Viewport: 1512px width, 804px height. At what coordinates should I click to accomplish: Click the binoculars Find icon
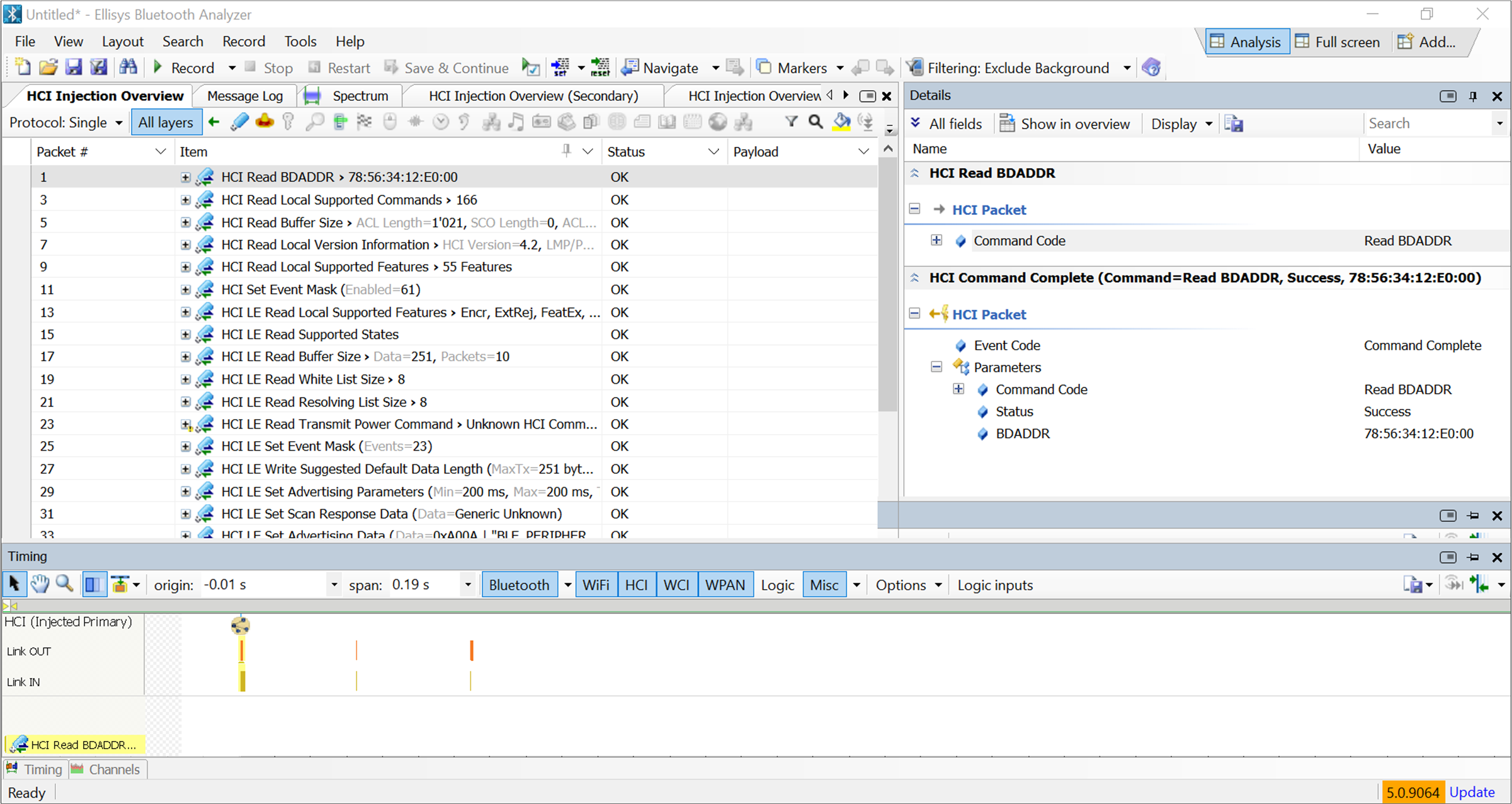click(128, 67)
